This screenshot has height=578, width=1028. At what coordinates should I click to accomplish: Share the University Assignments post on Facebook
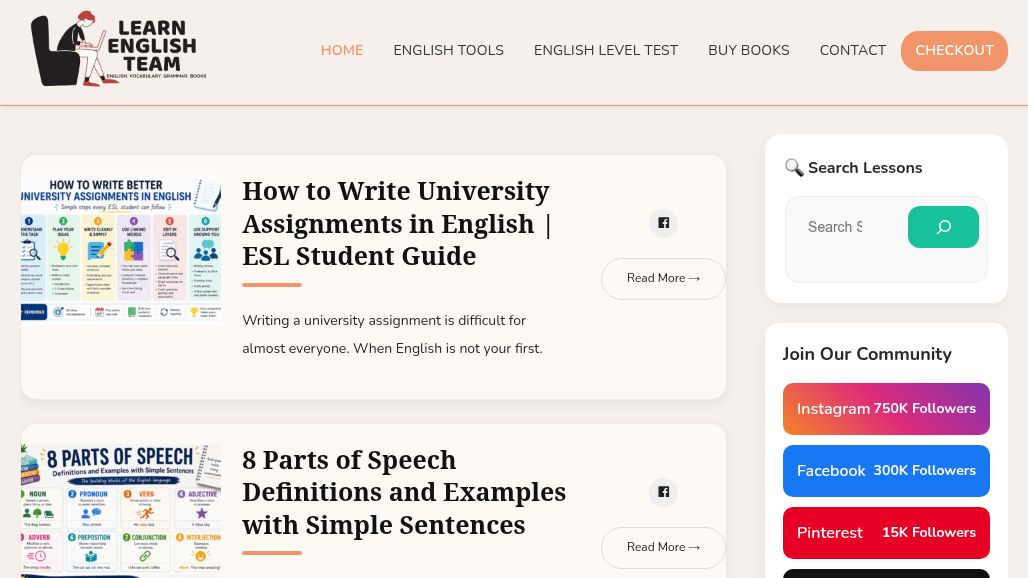pos(663,223)
